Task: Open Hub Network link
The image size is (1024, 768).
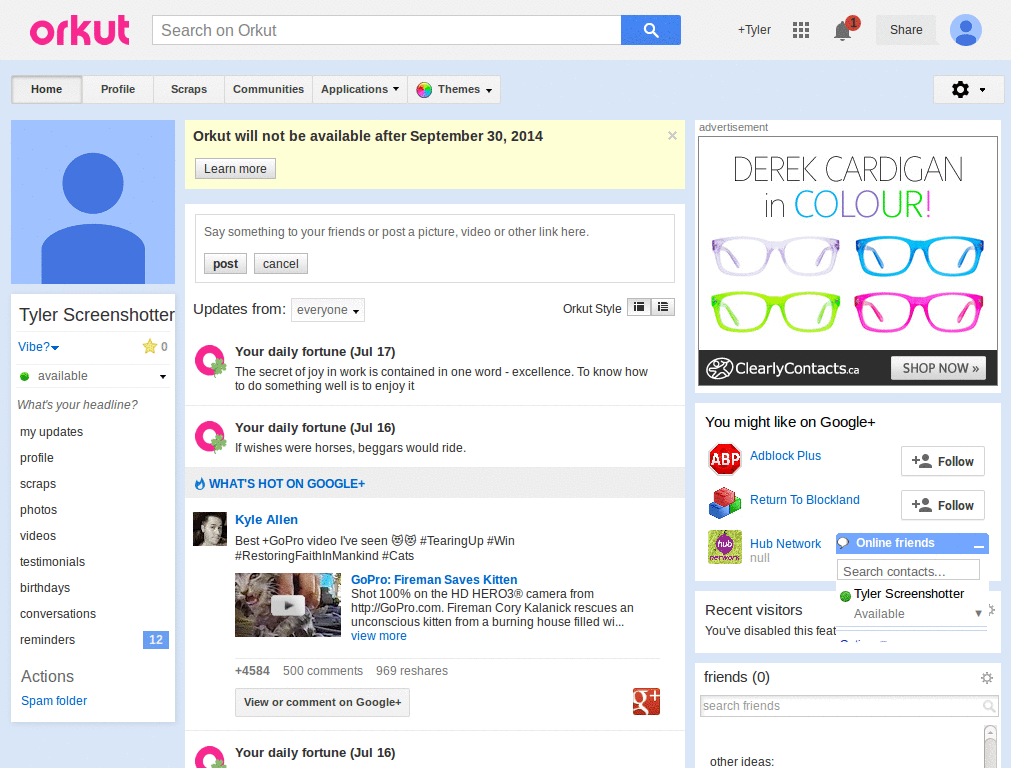Action: coord(786,544)
